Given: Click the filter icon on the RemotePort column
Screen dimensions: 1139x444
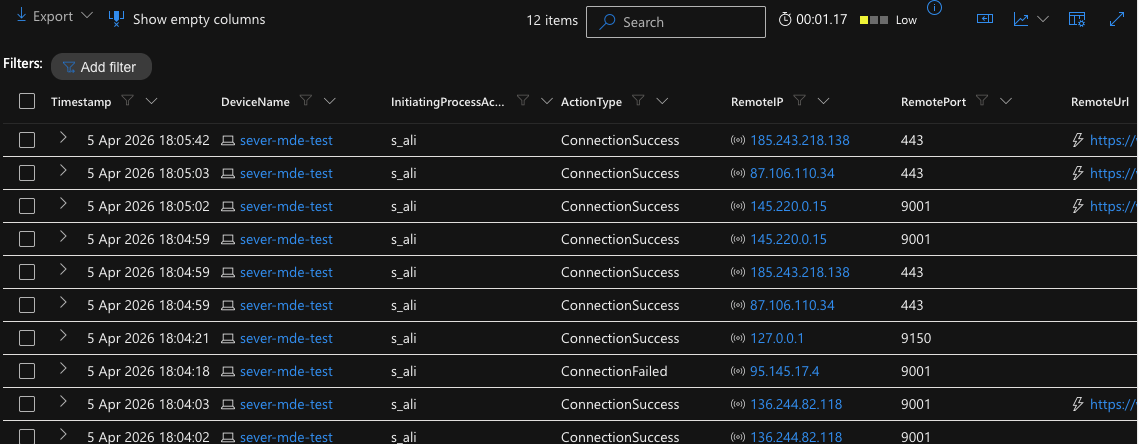Looking at the screenshot, I should (983, 101).
